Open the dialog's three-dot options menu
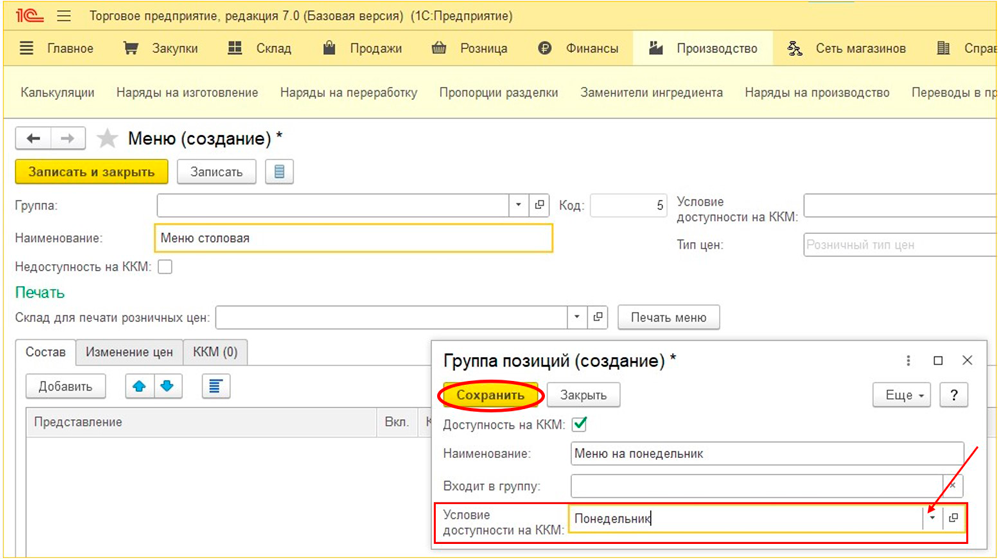Viewport: 1000px width, 559px height. click(x=908, y=360)
